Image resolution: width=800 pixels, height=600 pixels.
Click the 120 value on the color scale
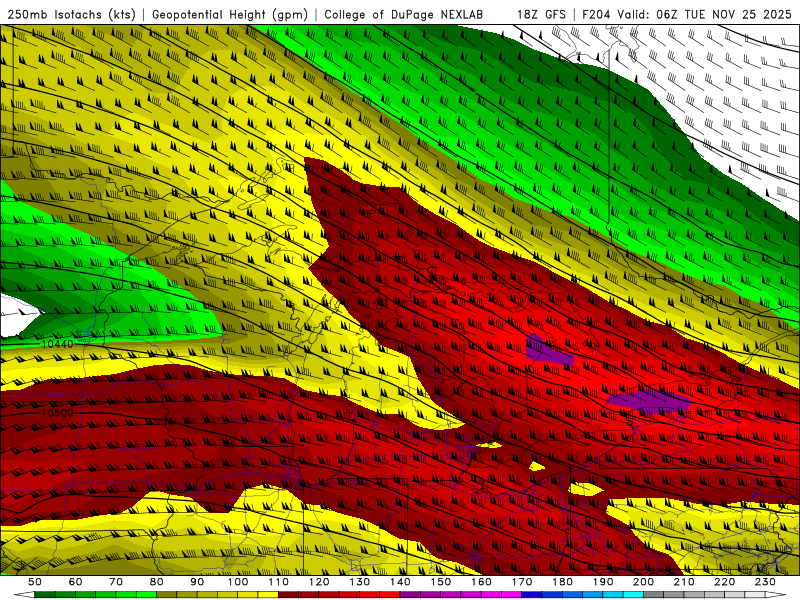pos(319,582)
